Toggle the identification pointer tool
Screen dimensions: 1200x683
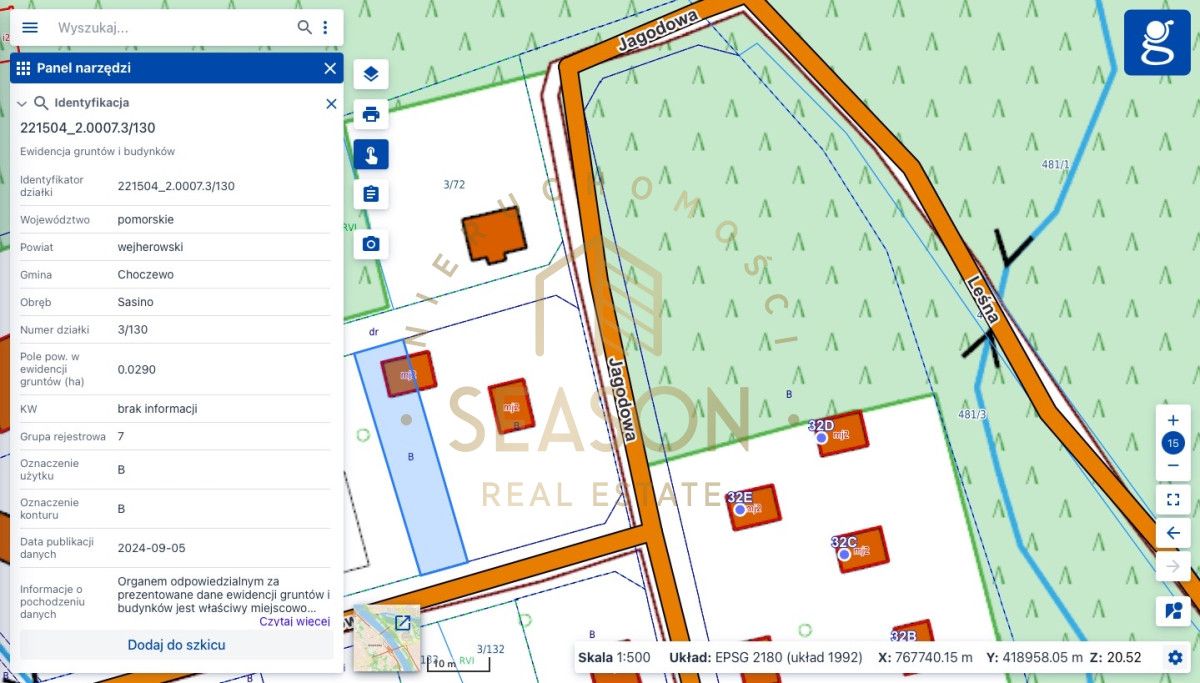click(371, 154)
